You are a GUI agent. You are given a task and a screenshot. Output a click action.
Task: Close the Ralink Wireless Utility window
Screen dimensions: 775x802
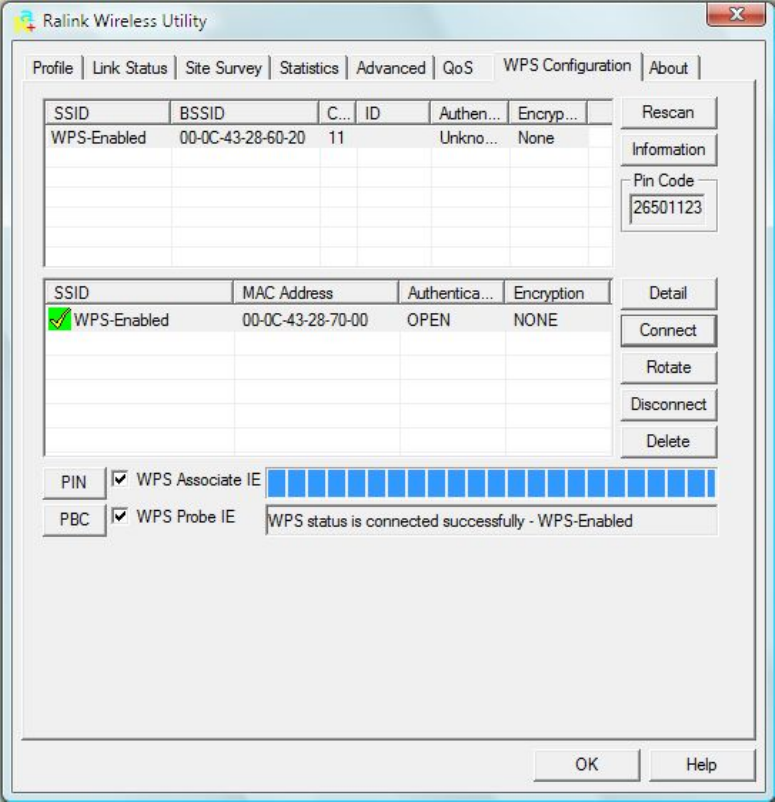[736, 14]
